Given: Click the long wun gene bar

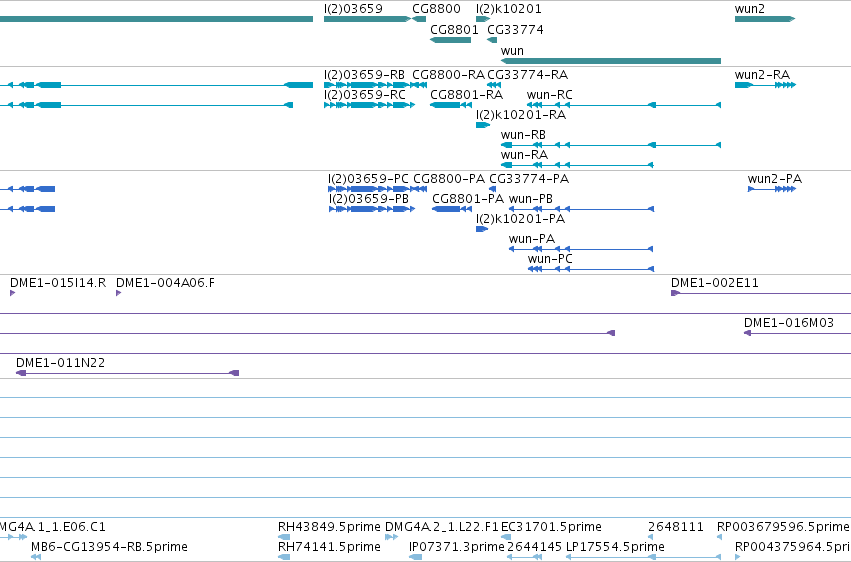Looking at the screenshot, I should click(x=611, y=61).
